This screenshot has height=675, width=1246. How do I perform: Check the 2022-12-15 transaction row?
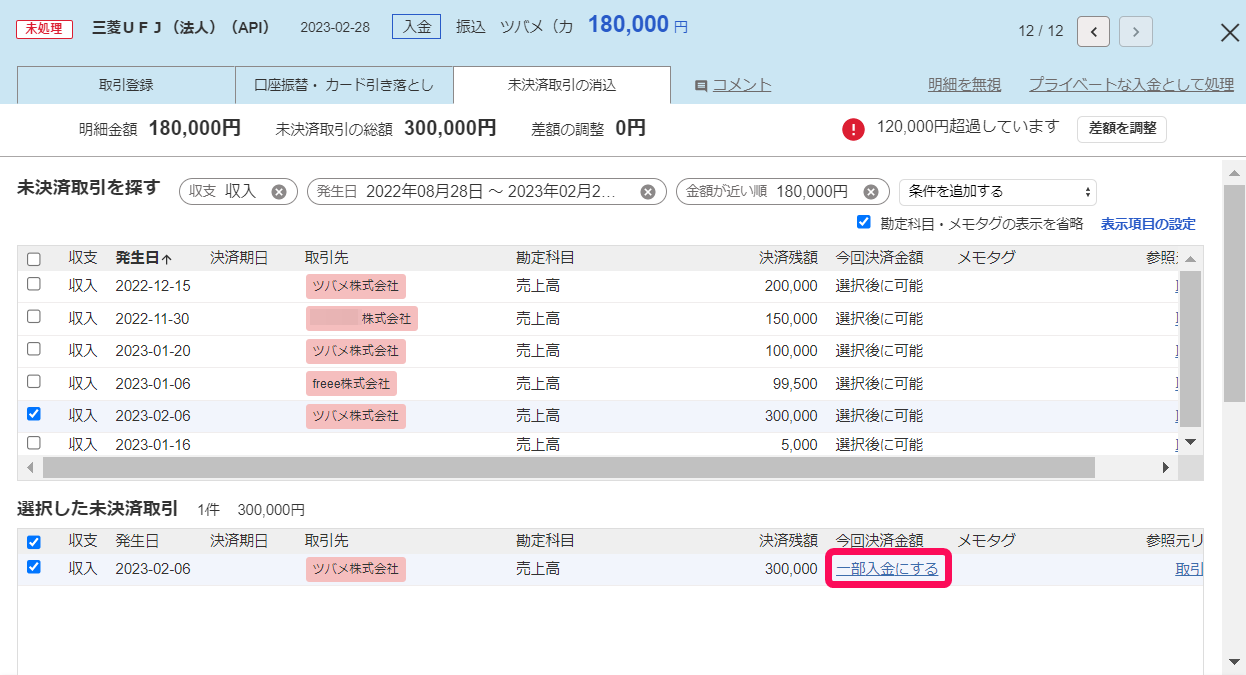(34, 284)
